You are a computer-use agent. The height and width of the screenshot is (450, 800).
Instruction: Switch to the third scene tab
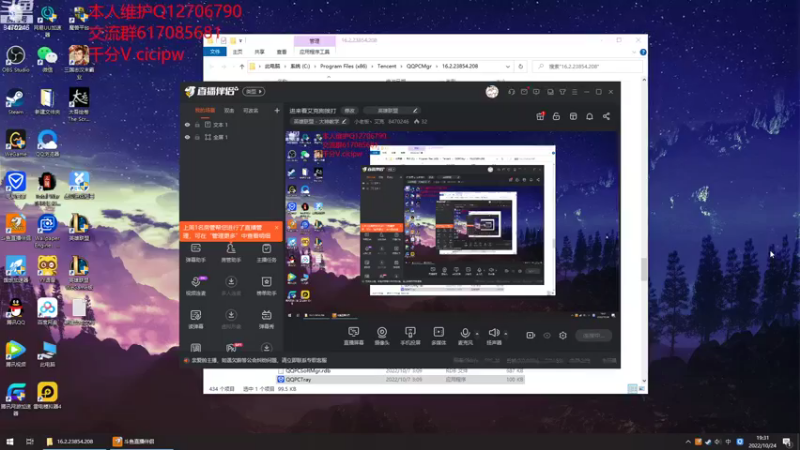[251, 110]
